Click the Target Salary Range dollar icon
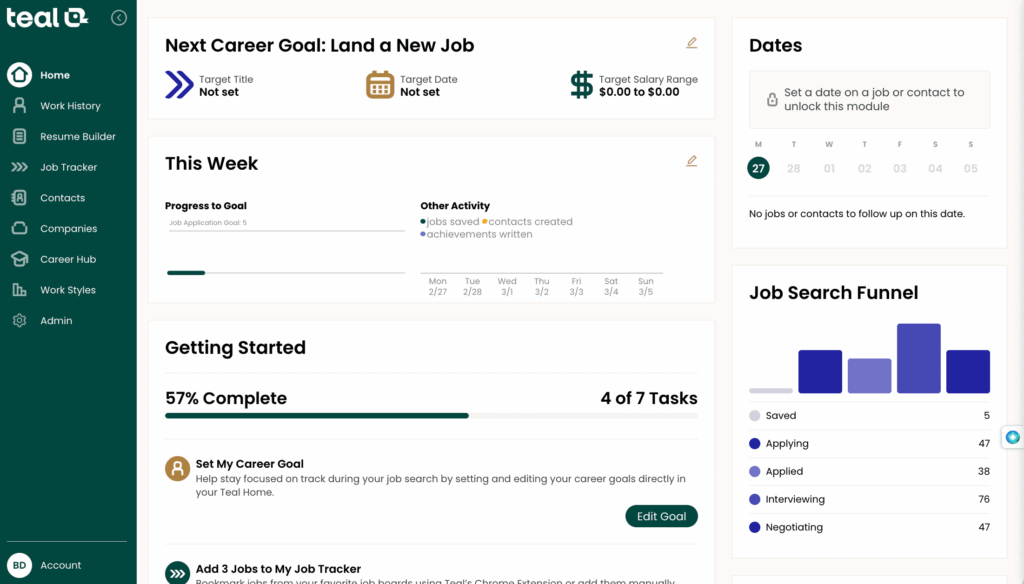The height and width of the screenshot is (584, 1024). coord(581,85)
